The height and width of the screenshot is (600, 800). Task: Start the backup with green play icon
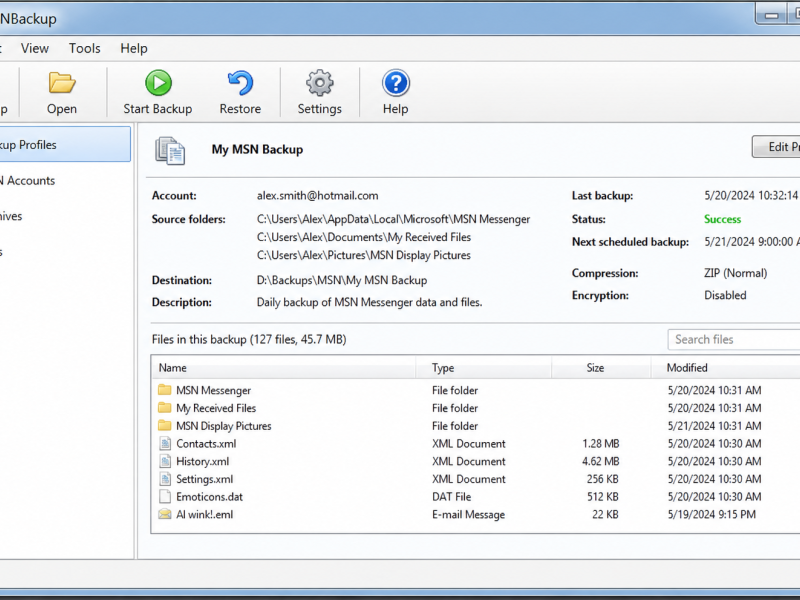pyautogui.click(x=158, y=83)
